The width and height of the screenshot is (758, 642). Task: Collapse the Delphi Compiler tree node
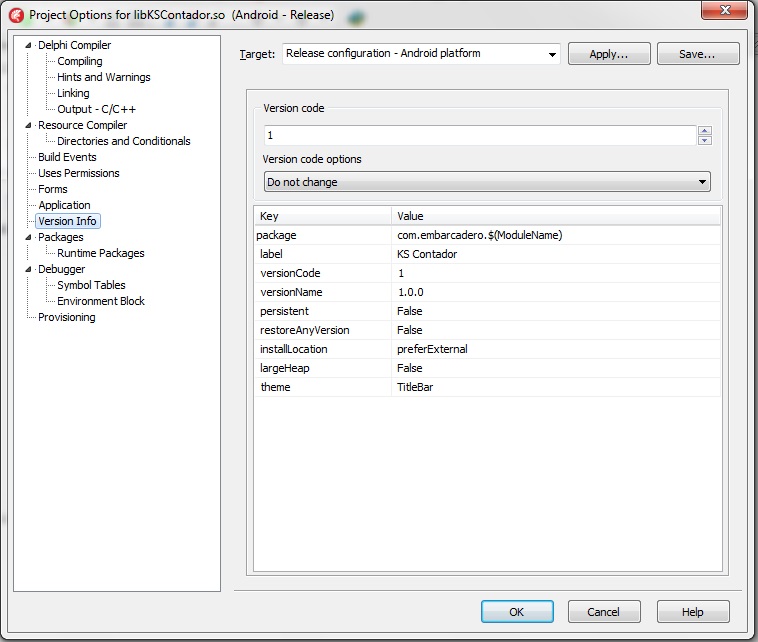(29, 46)
